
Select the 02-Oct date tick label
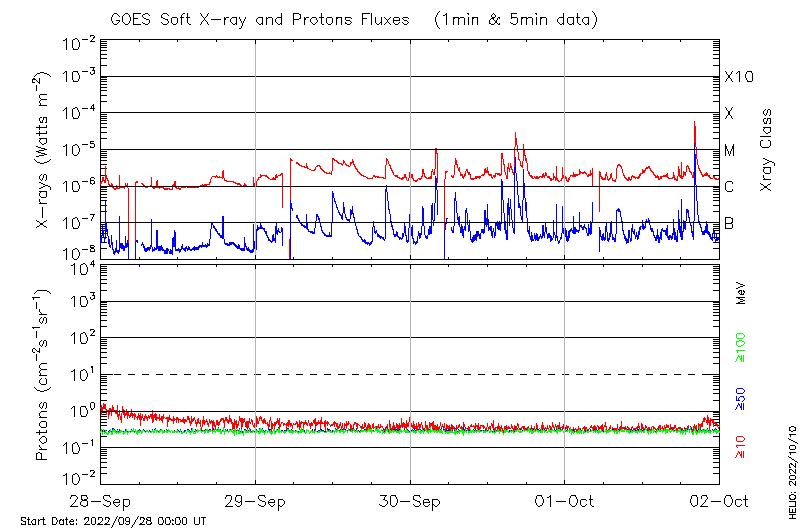point(719,500)
